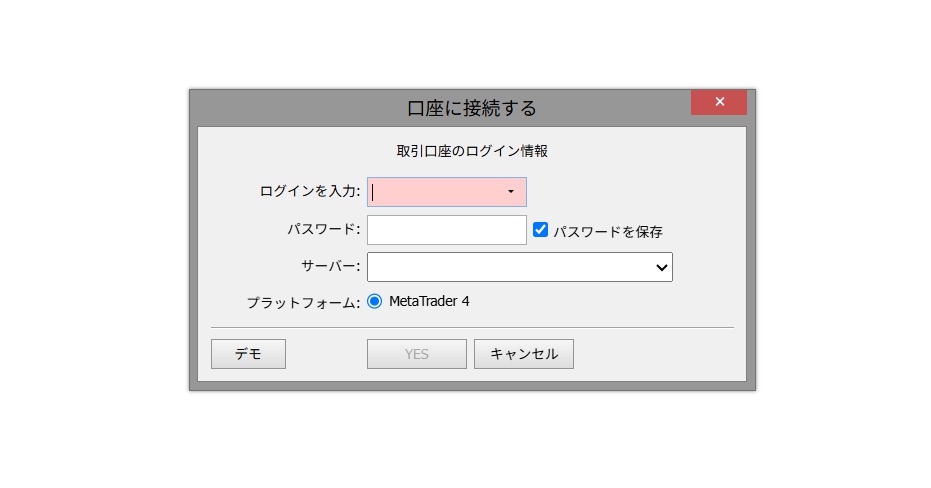
Task: Expand the server list chevron arrow
Action: click(x=660, y=267)
